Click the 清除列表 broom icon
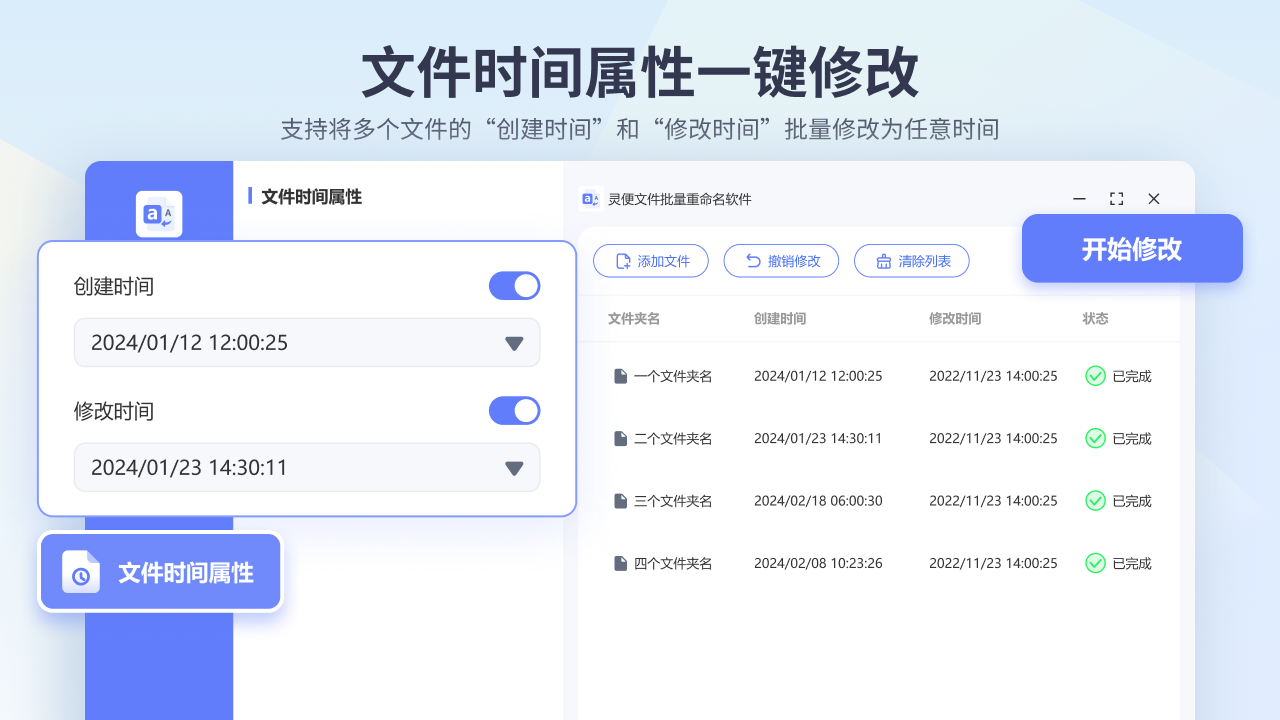Screen dimensions: 1280x720 coord(884,260)
